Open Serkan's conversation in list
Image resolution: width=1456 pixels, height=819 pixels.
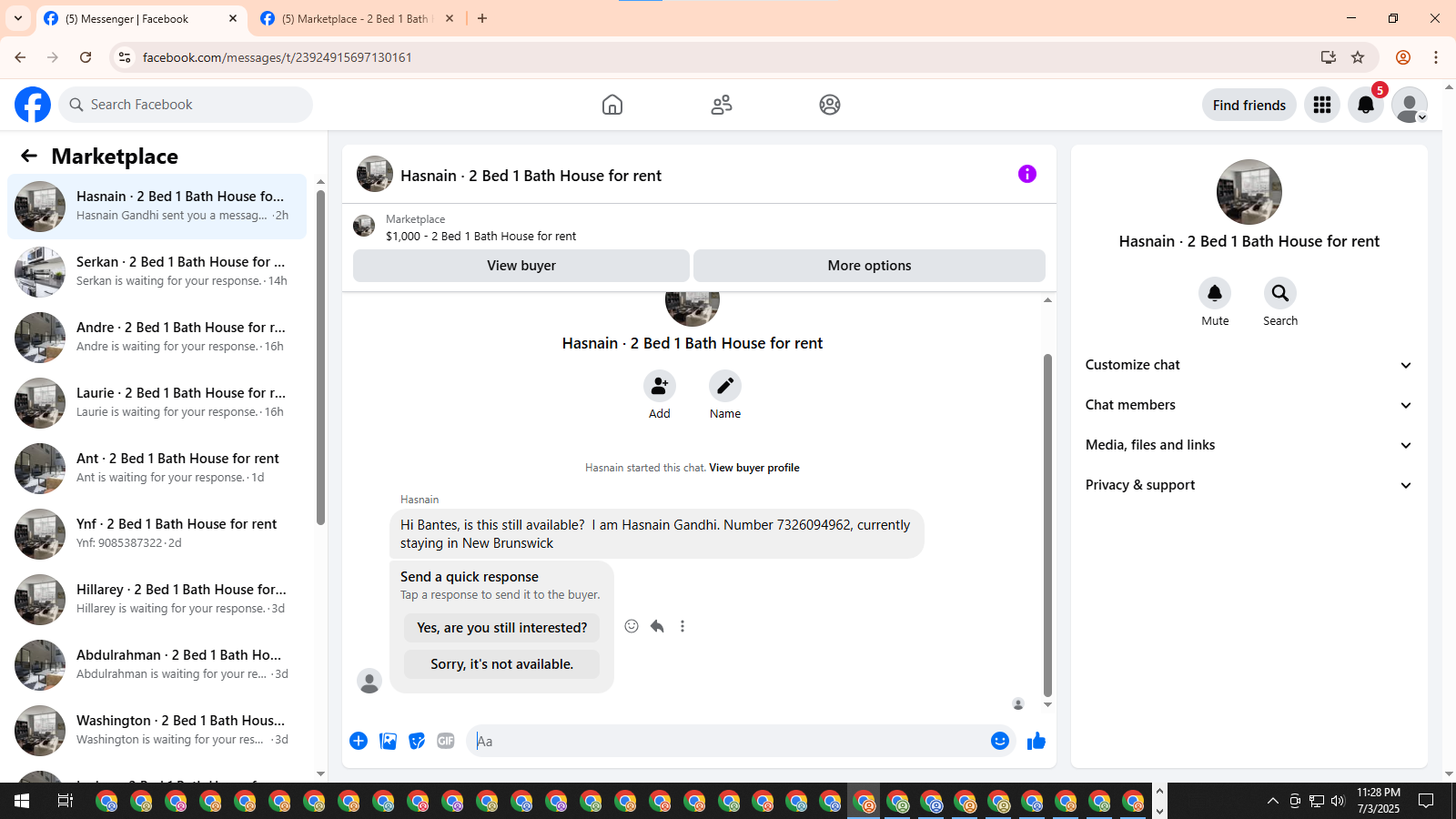coord(157,271)
